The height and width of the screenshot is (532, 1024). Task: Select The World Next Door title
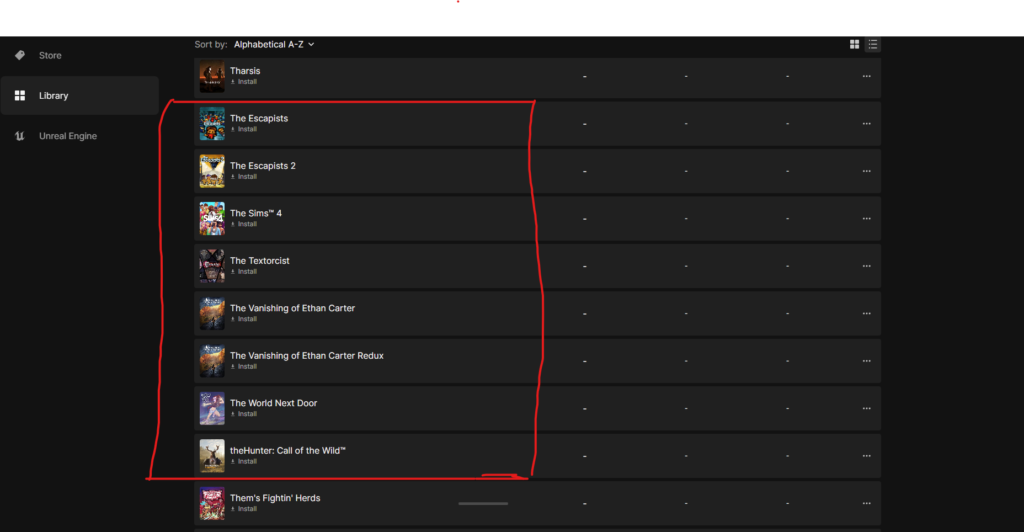[x=274, y=403]
